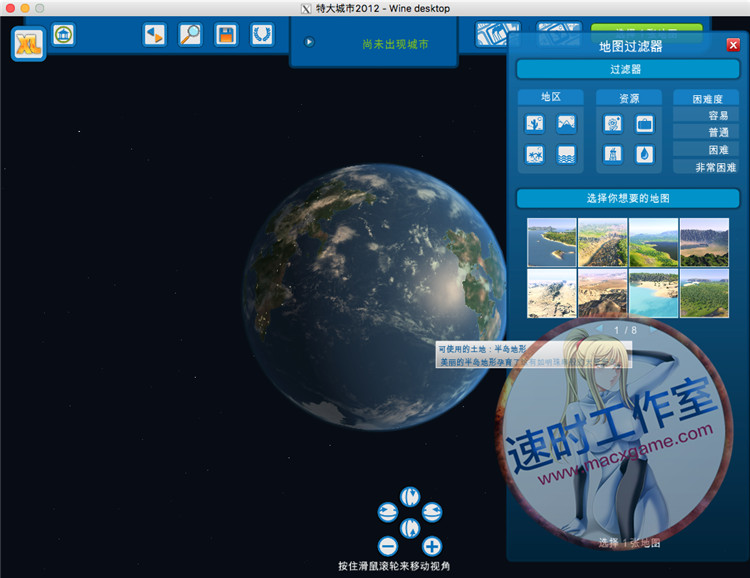Screen dimensions: 750x578
Task: Select the snowy mountains map thumbnail
Action: click(551, 293)
